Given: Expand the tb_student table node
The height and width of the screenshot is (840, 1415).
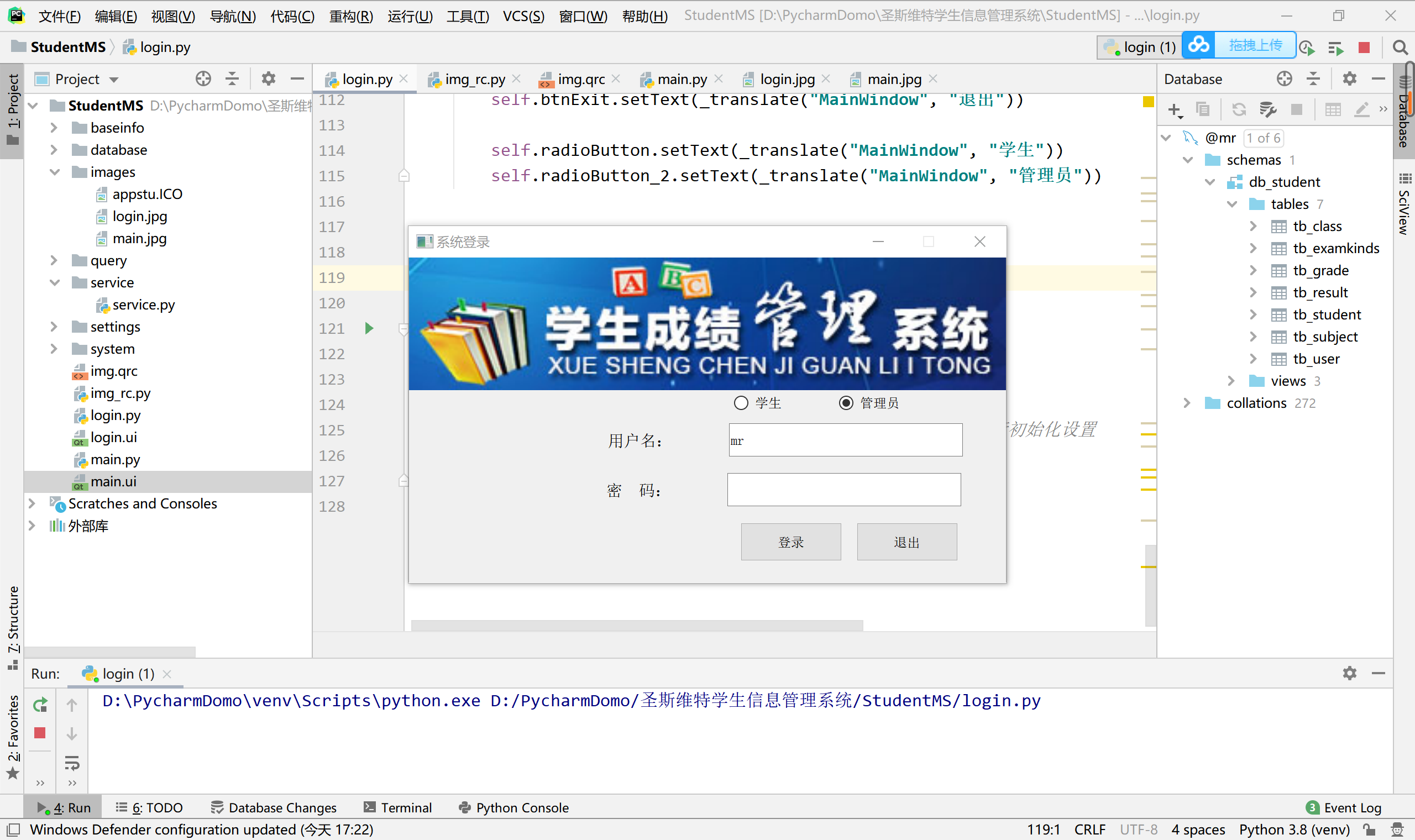Looking at the screenshot, I should pyautogui.click(x=1253, y=314).
